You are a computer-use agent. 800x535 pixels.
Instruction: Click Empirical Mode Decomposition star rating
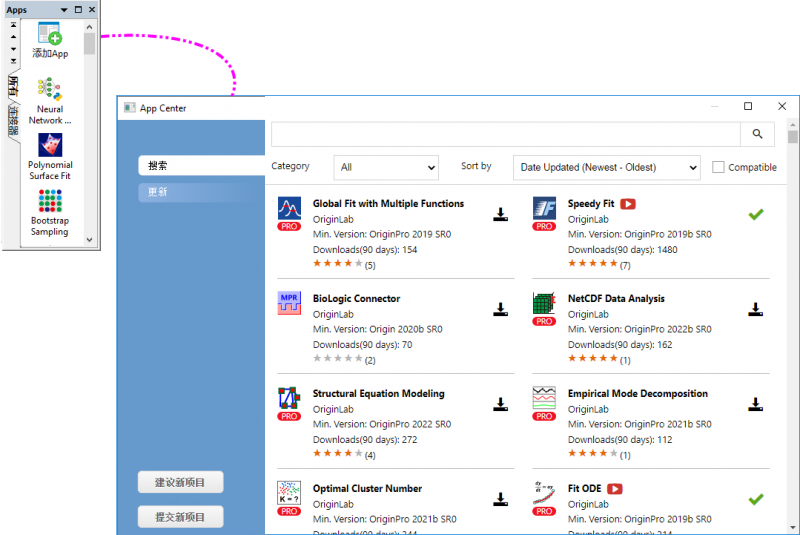[x=593, y=453]
